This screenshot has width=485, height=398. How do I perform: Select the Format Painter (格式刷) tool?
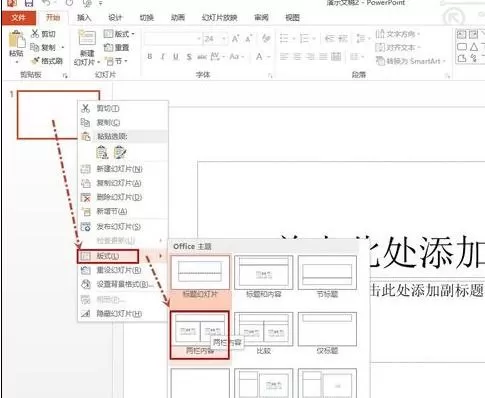point(47,61)
